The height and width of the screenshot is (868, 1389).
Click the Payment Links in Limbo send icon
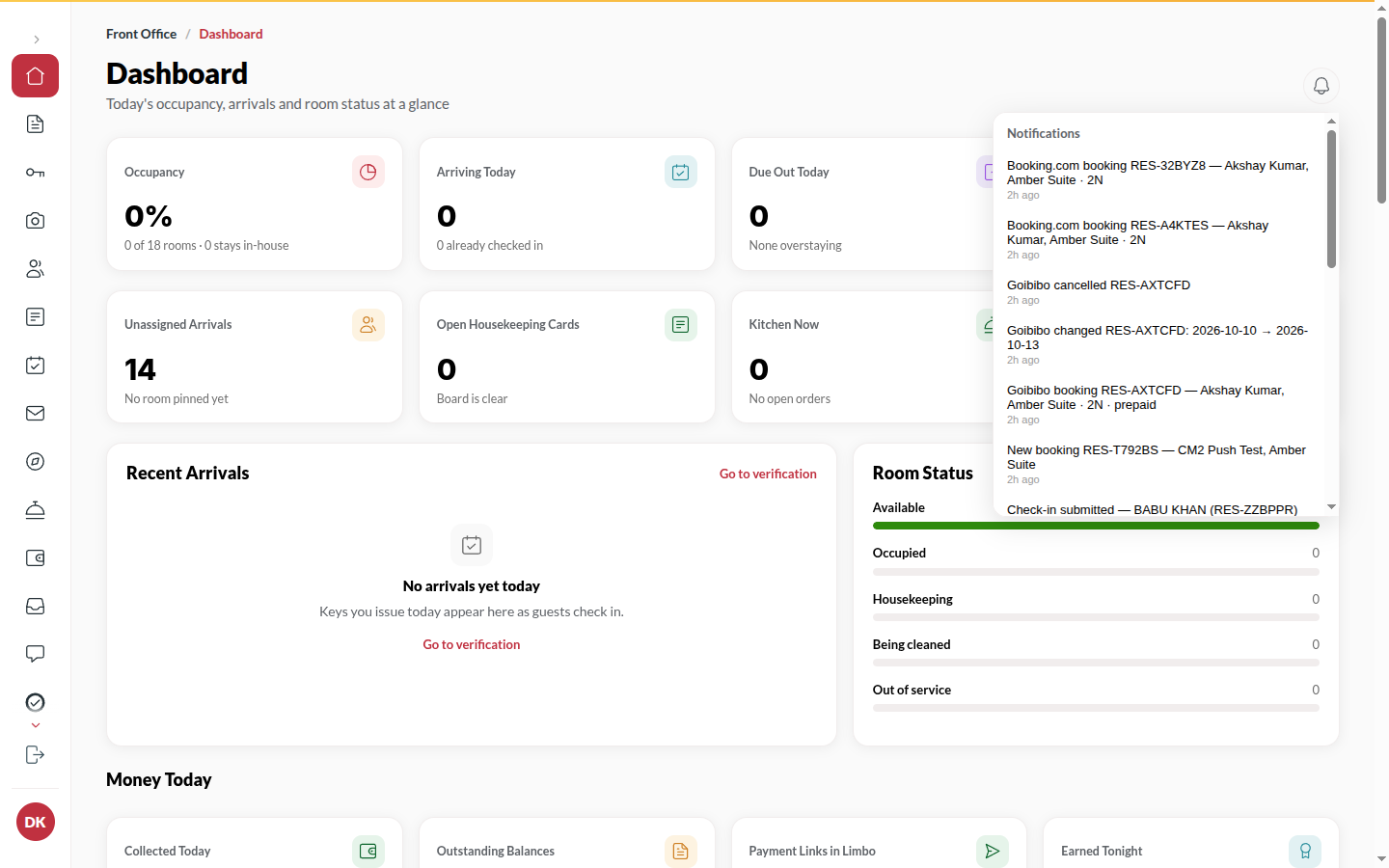[x=993, y=851]
